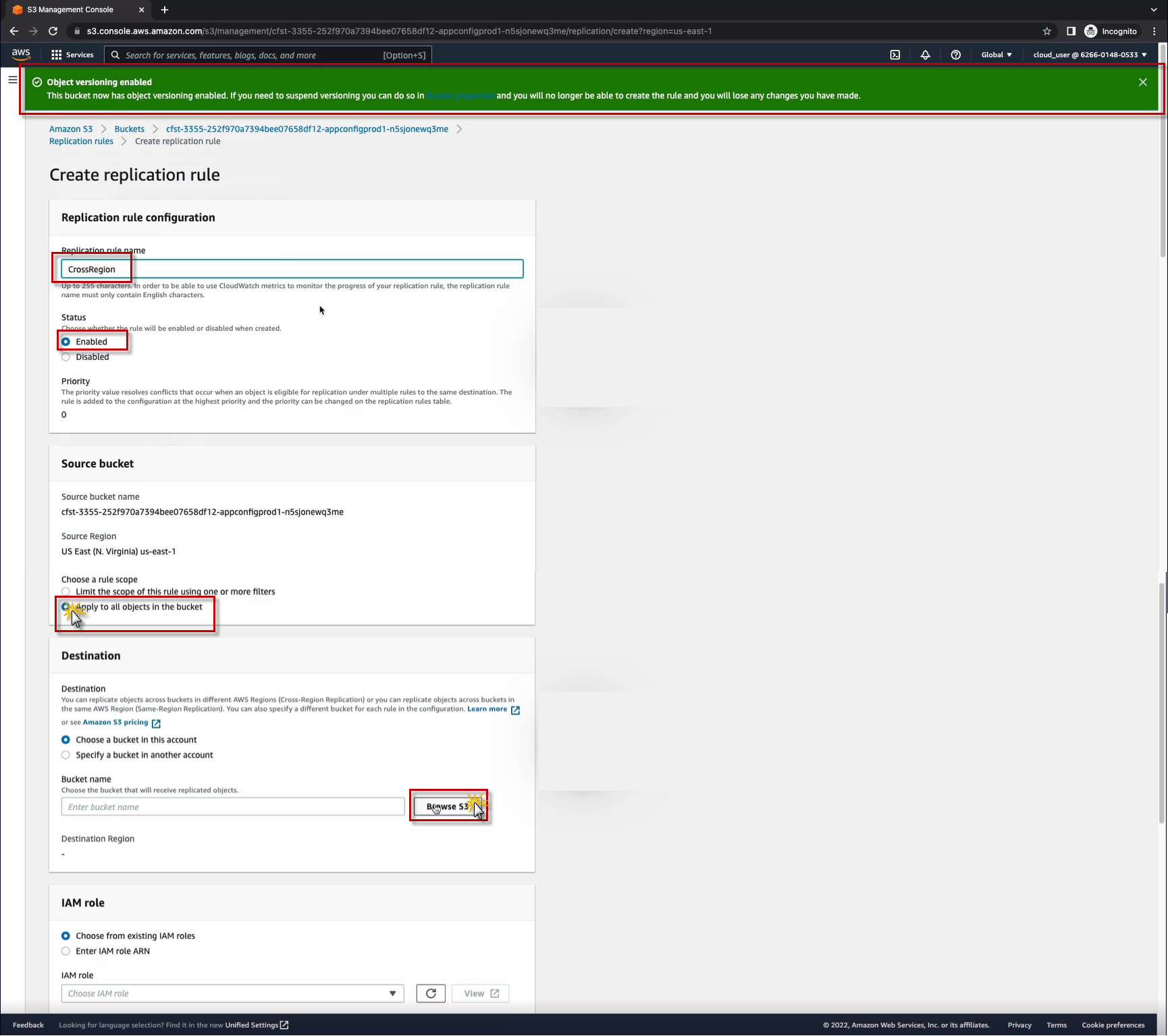The image size is (1168, 1036).
Task: Refresh the IAM role list
Action: 431,993
